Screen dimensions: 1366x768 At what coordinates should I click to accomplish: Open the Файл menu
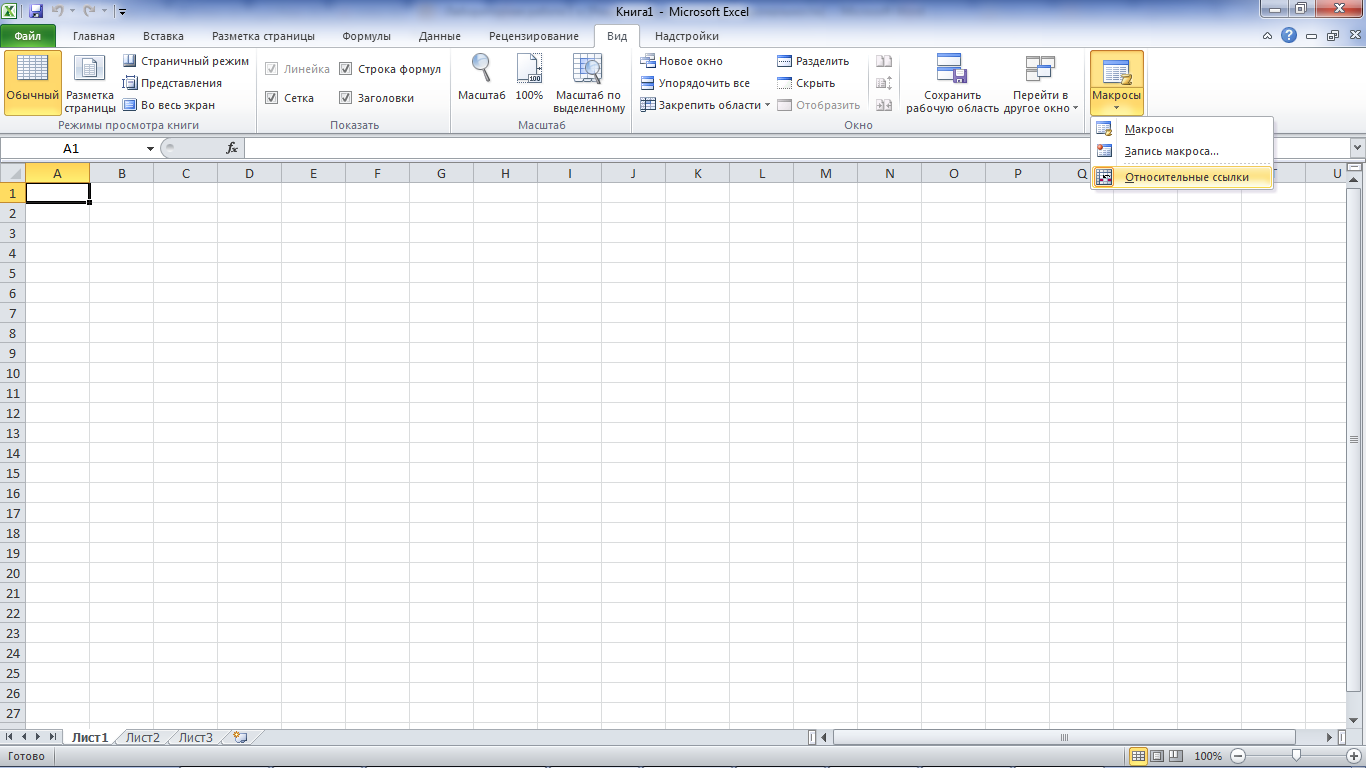[x=28, y=36]
